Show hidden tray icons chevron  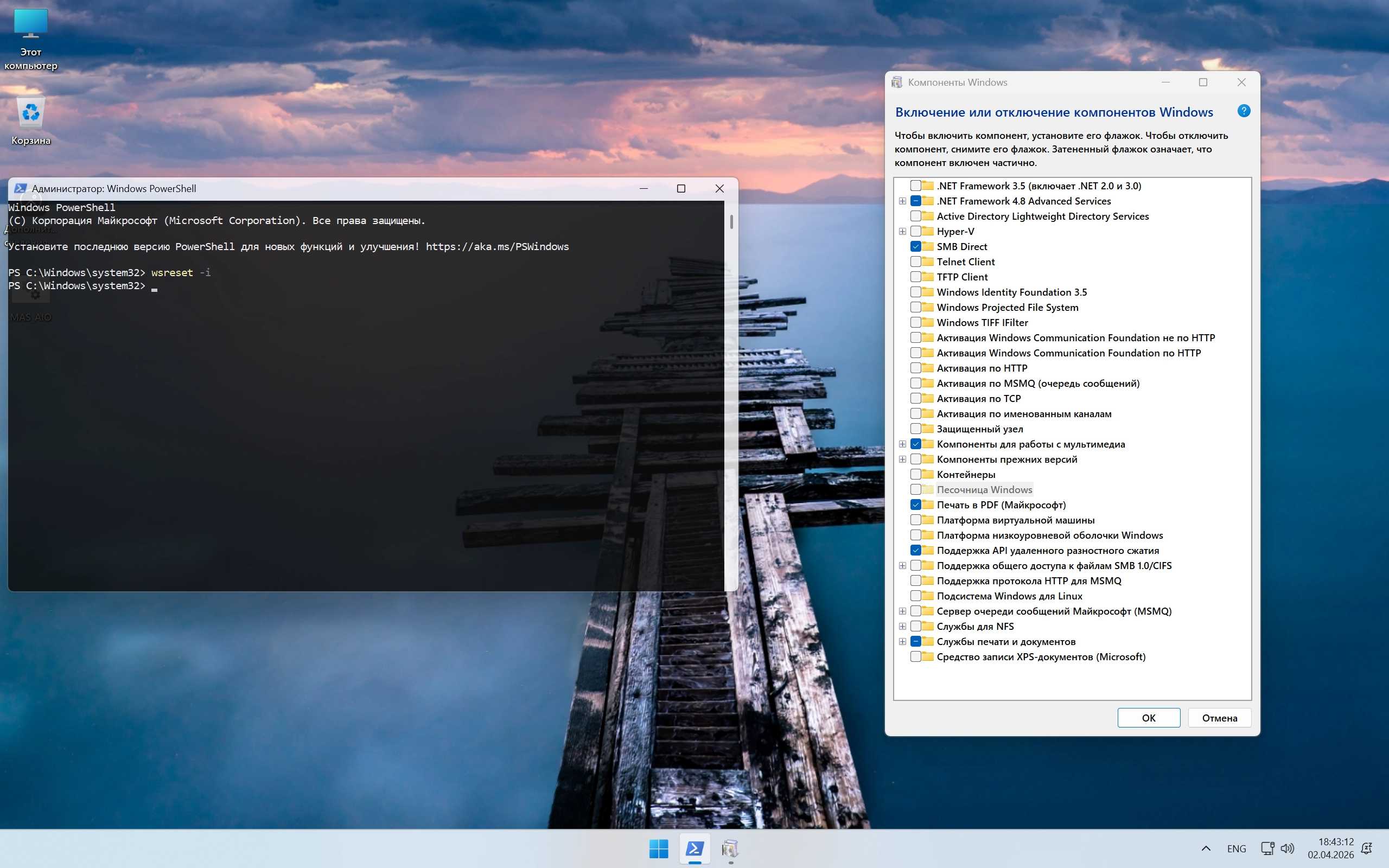(x=1205, y=848)
